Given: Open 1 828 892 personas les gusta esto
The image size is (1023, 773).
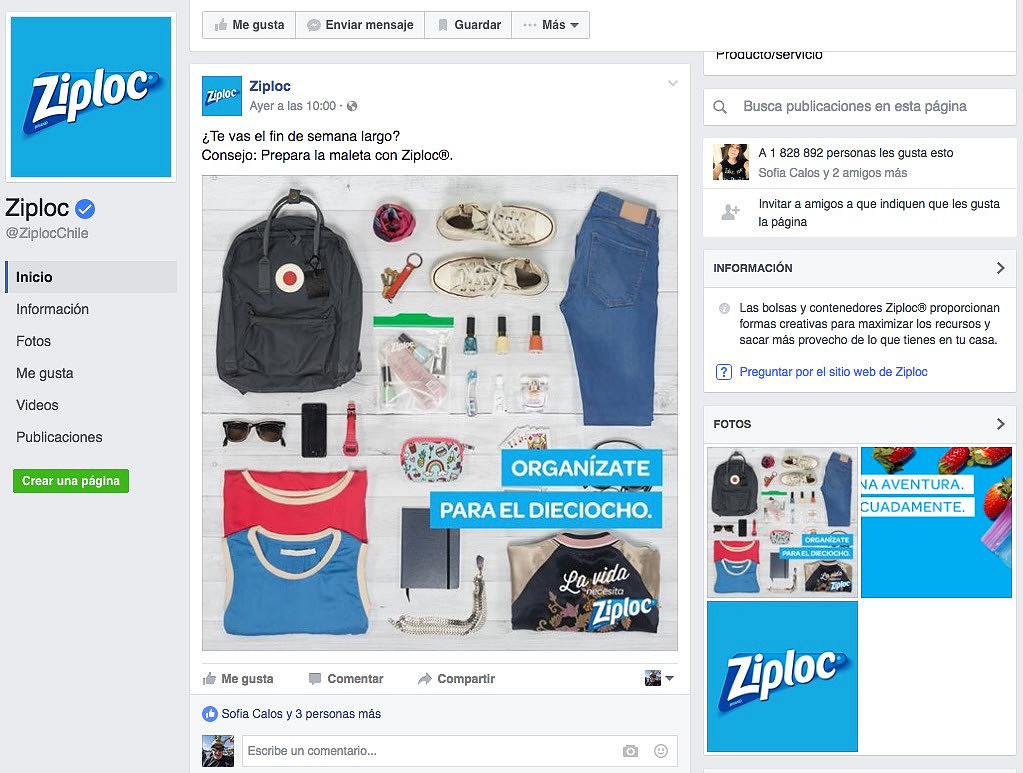Looking at the screenshot, I should [x=855, y=153].
